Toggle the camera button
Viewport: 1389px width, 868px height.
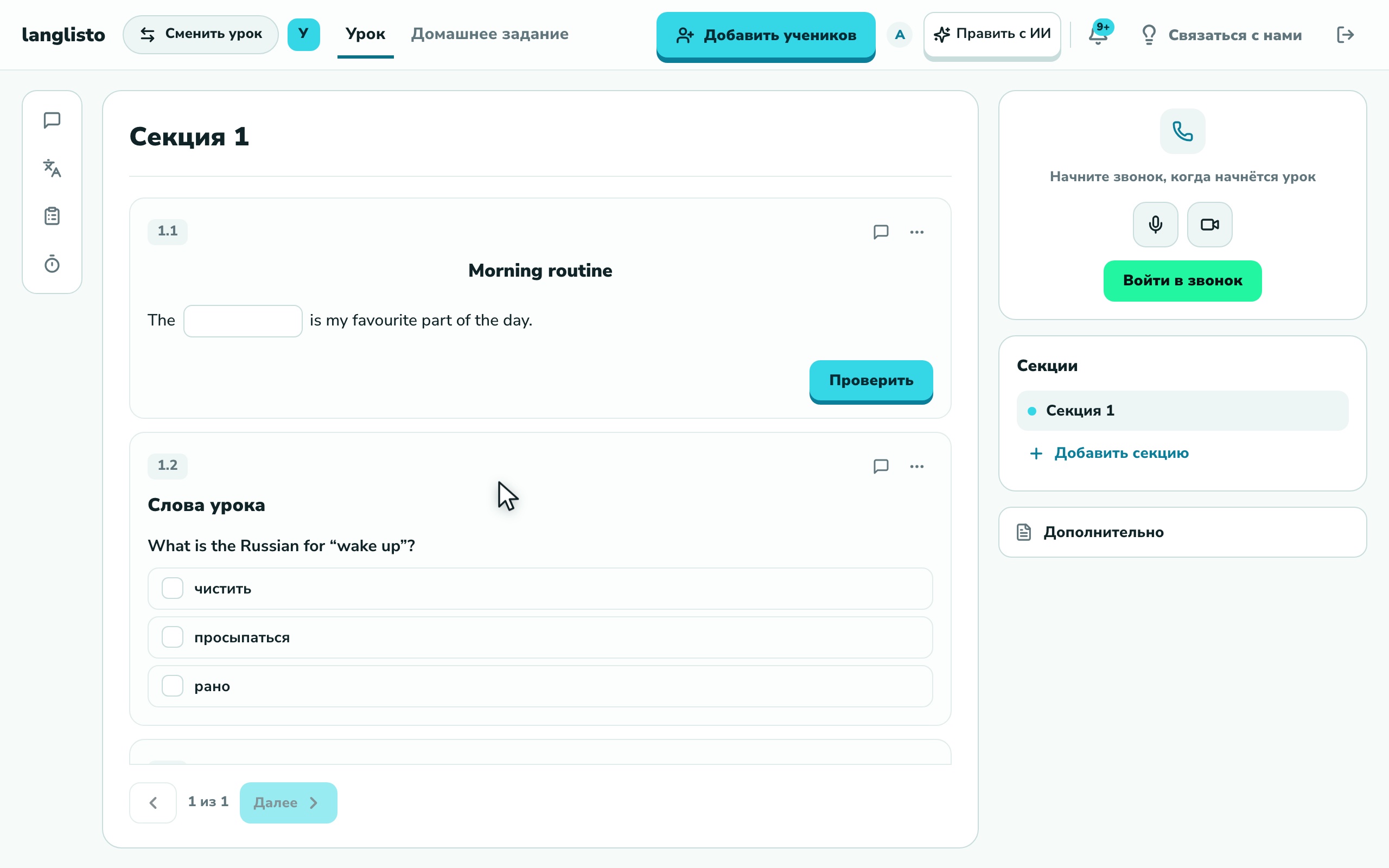point(1209,225)
